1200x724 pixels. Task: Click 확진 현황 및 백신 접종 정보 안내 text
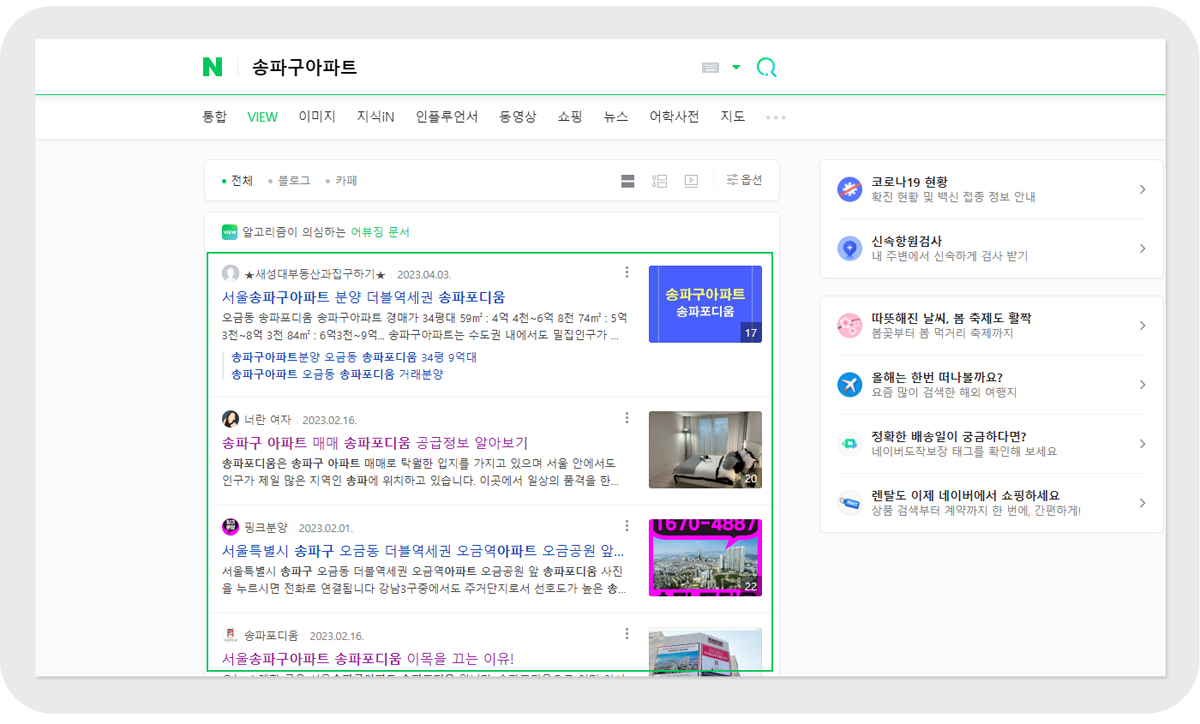(x=953, y=198)
